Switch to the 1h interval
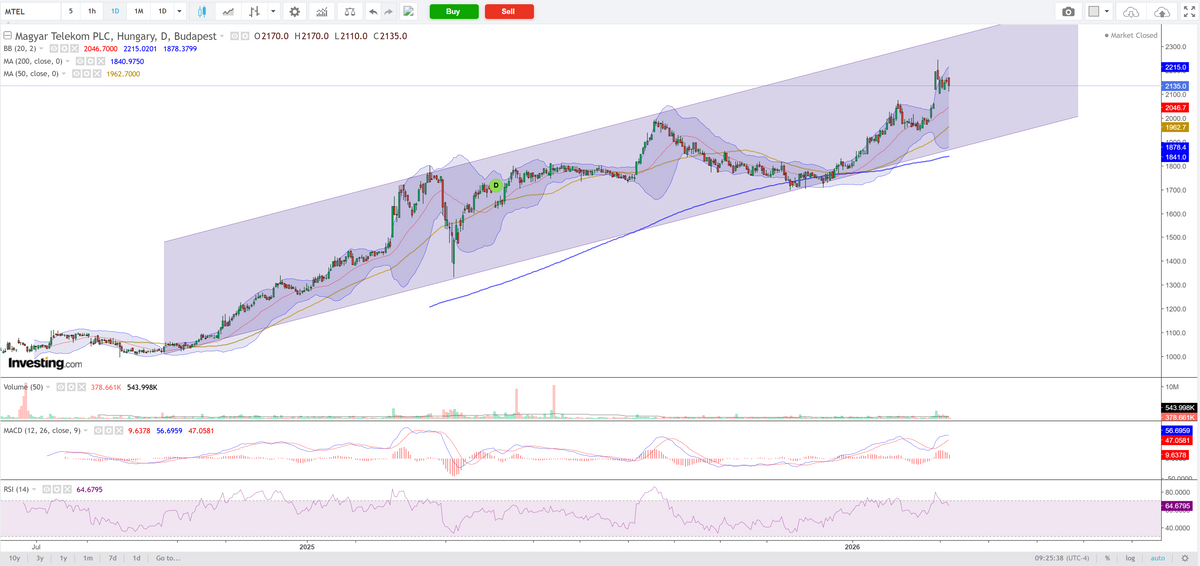 tap(92, 12)
